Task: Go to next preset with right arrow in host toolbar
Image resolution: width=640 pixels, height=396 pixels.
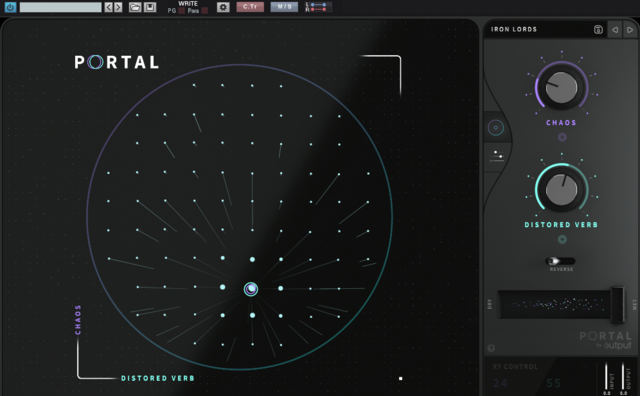Action: coord(118,7)
